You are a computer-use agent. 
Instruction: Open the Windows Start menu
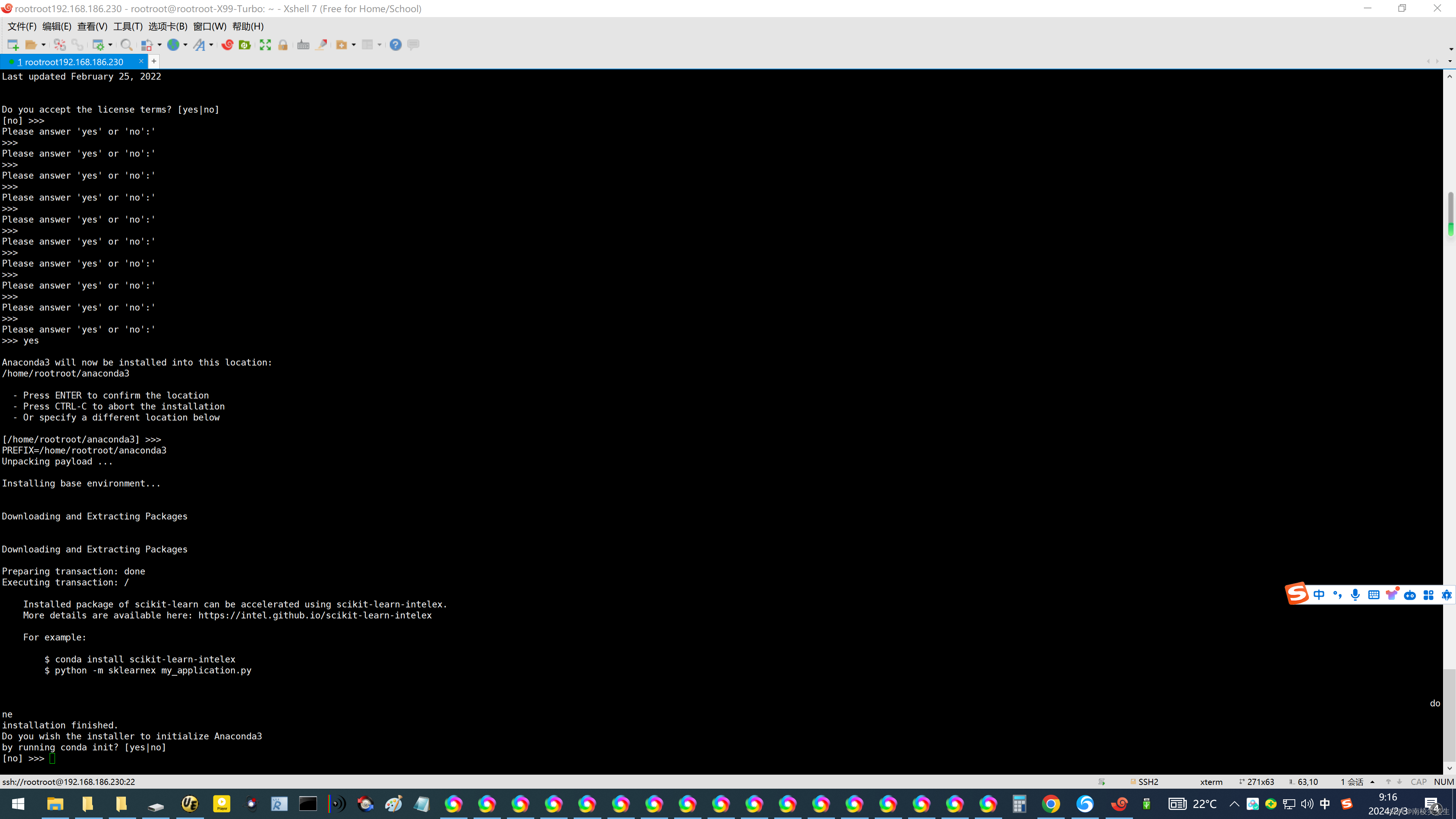click(x=18, y=804)
